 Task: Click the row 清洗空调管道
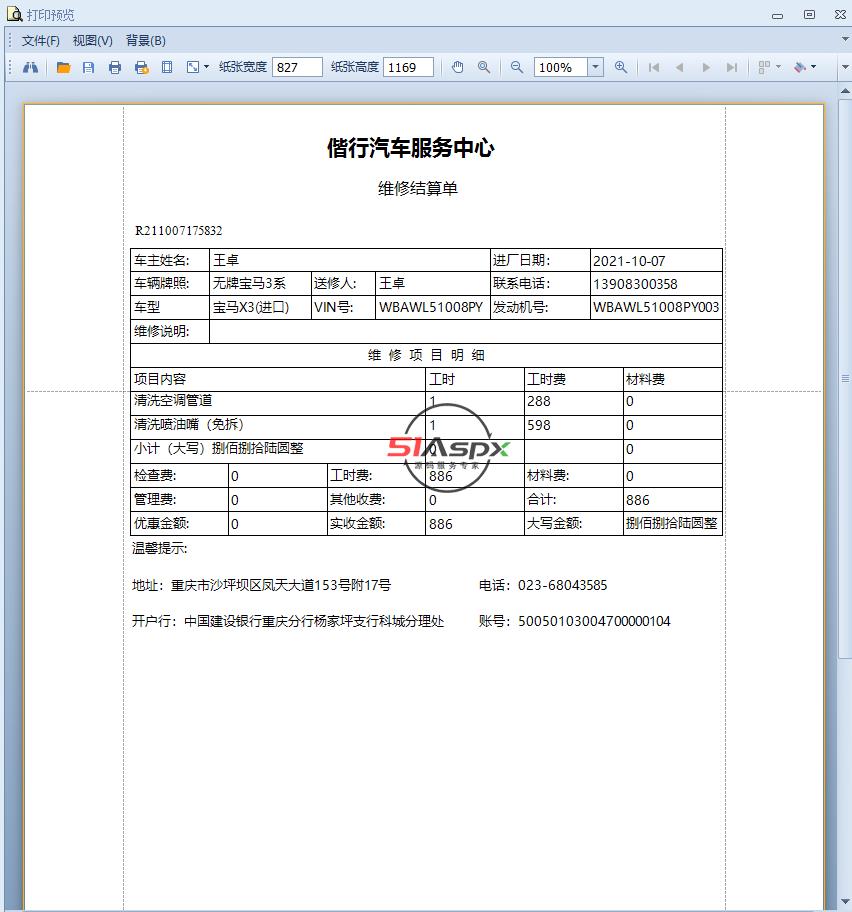(427, 402)
